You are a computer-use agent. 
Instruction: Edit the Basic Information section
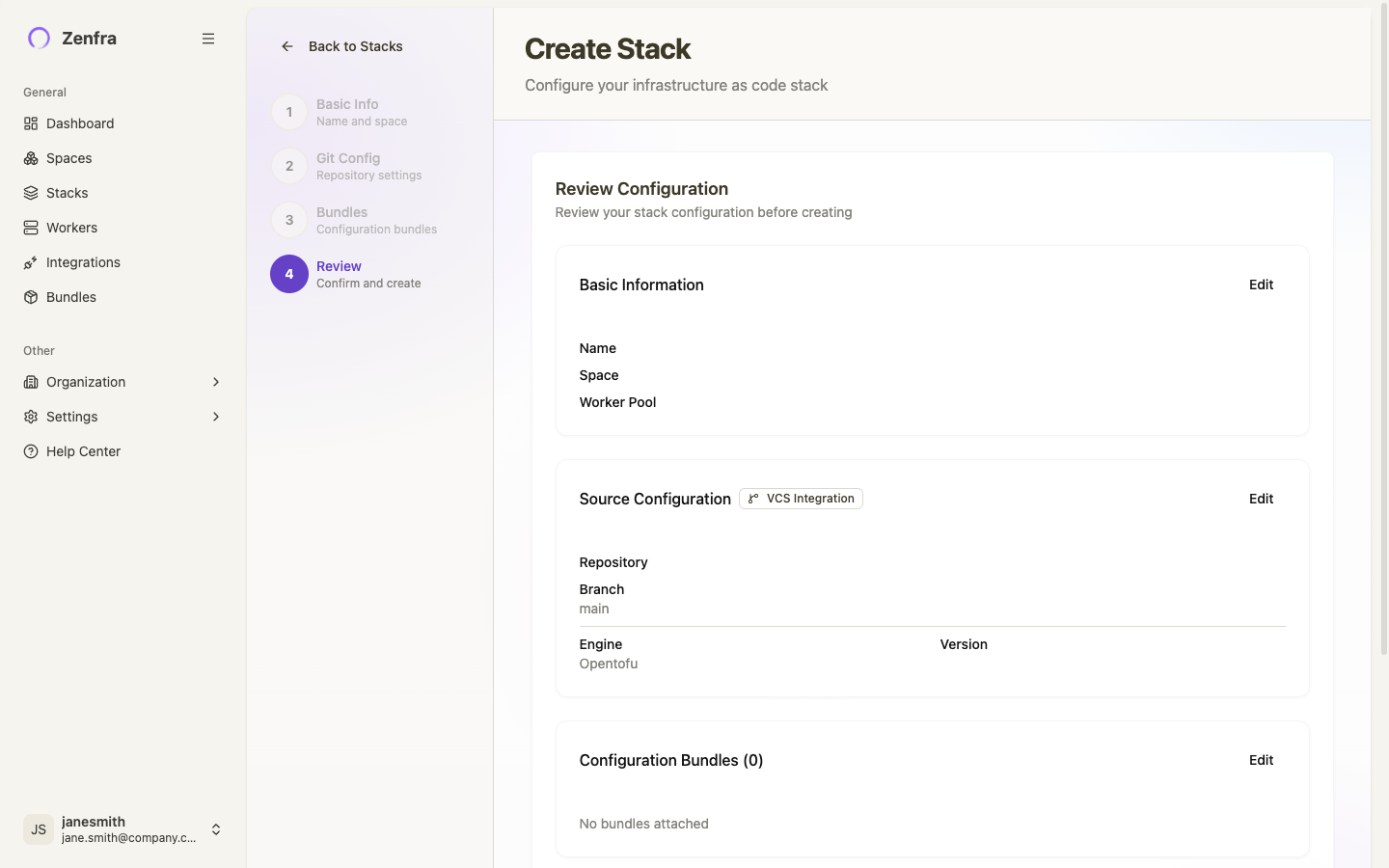(1261, 285)
